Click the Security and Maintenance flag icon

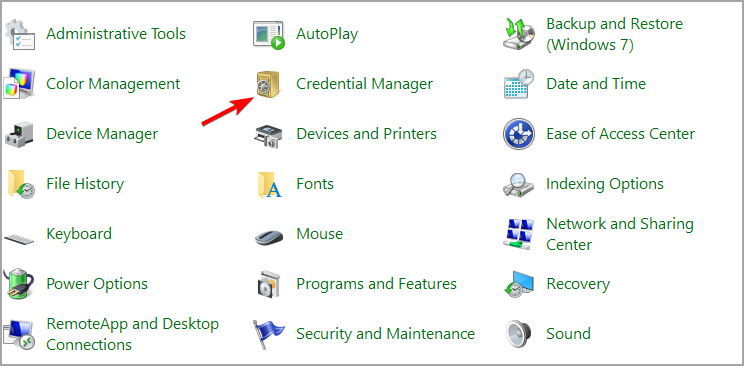tap(269, 334)
